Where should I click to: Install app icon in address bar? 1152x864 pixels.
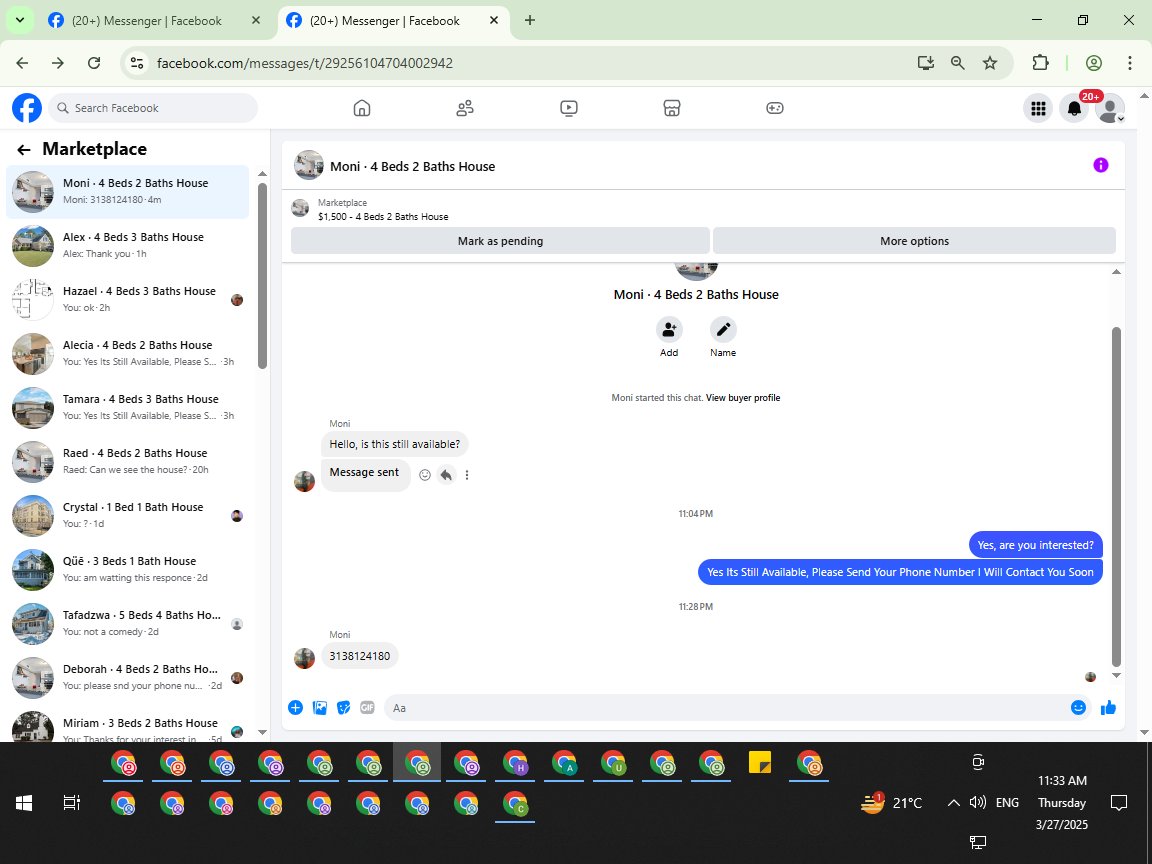coord(926,63)
